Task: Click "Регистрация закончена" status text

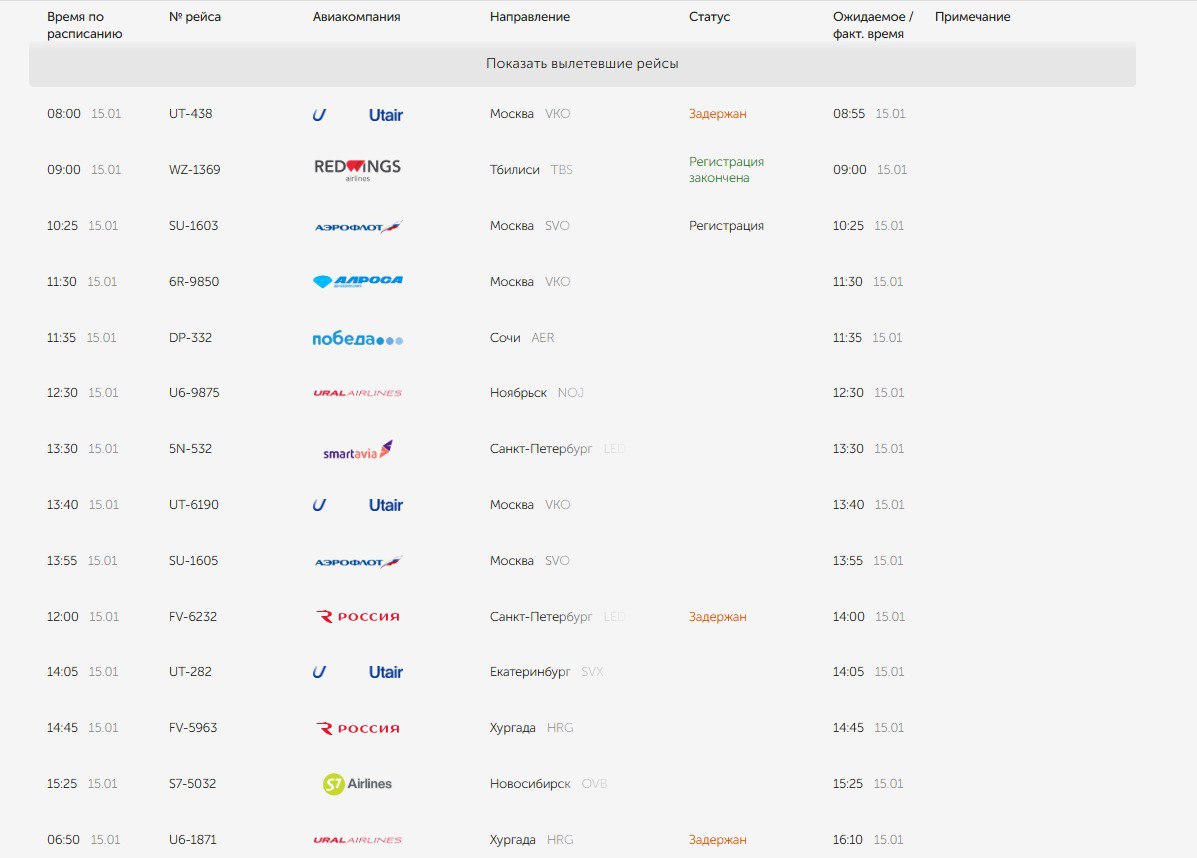Action: coord(726,170)
